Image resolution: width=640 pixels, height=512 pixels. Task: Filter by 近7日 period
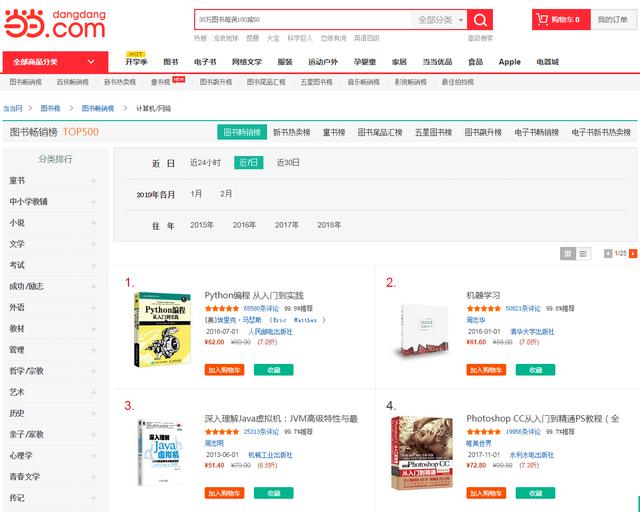[x=249, y=163]
